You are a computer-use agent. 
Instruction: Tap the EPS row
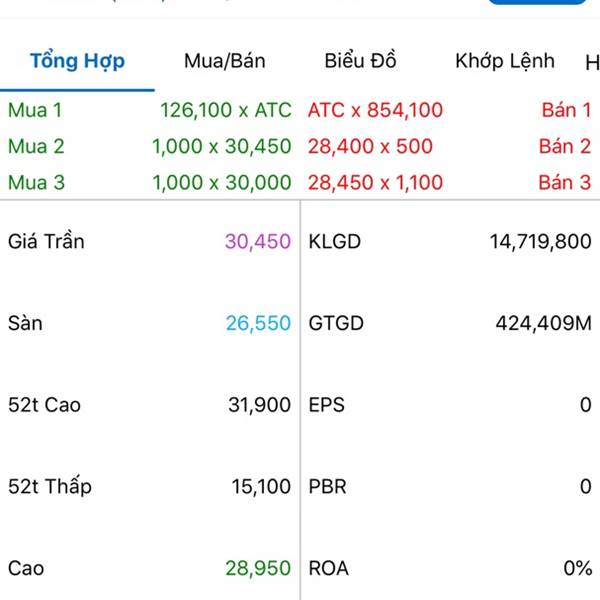pos(450,405)
